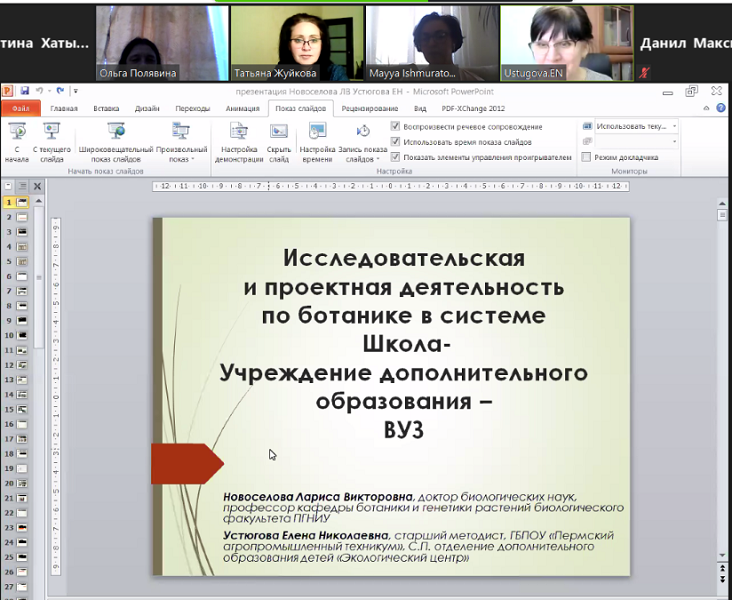Enable Режим докладчика checkbox
Image resolution: width=732 pixels, height=600 pixels.
click(x=586, y=157)
